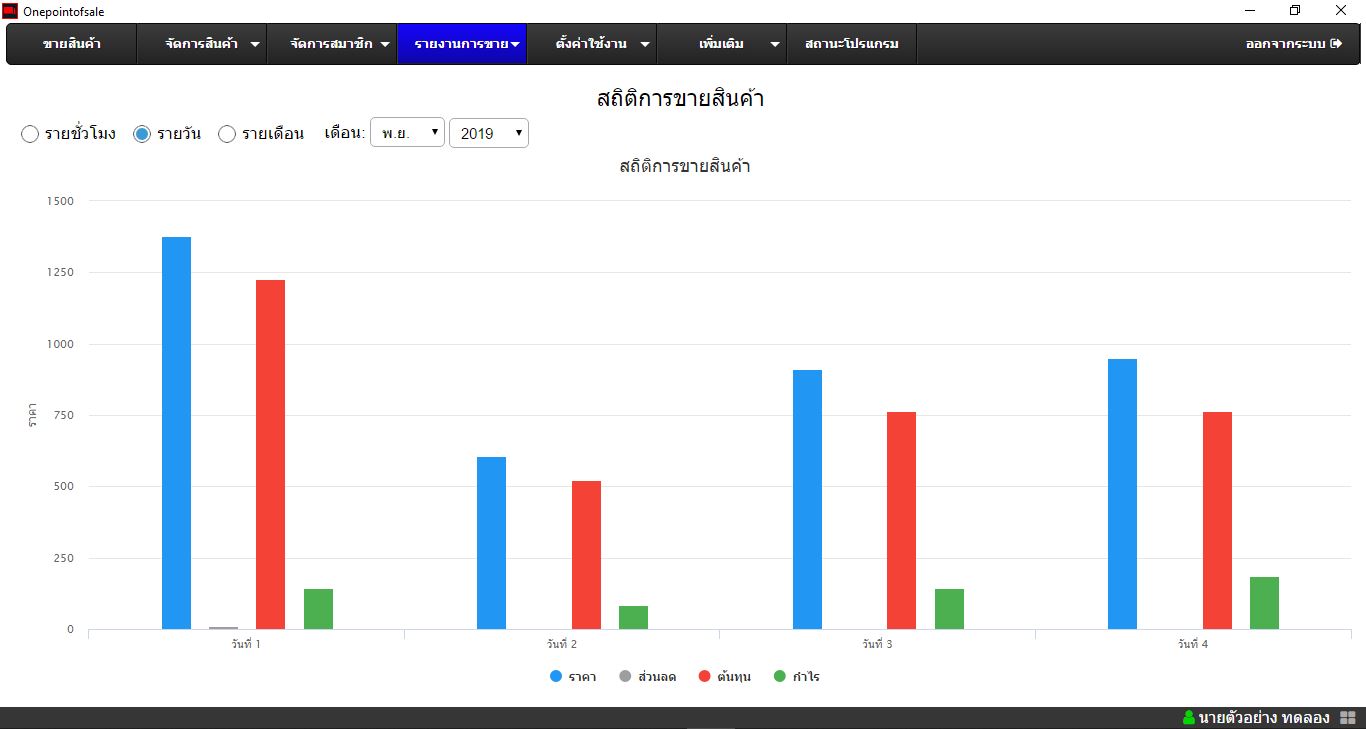Open the month dropdown showing พ.ย.
Viewport: 1366px width, 729px height.
pos(407,133)
